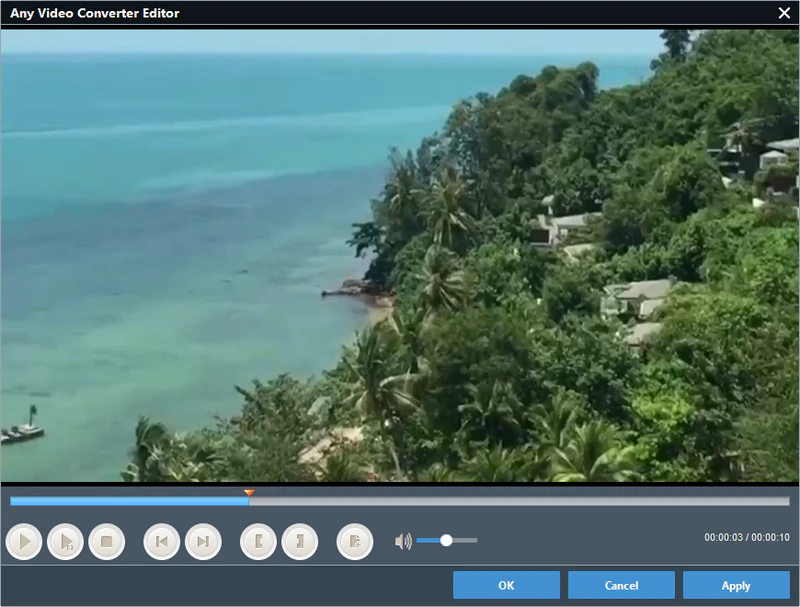This screenshot has height=607, width=800.
Task: Confirm edits with the OK button
Action: [x=506, y=585]
